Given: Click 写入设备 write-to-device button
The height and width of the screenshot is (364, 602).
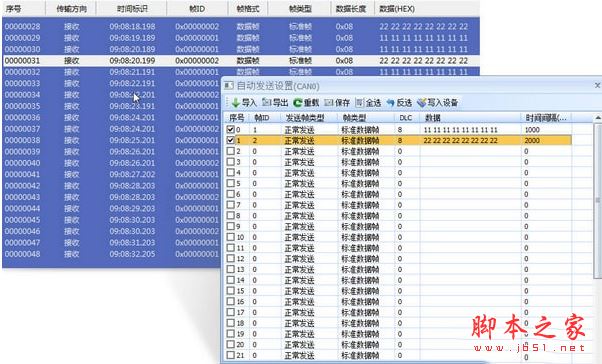Looking at the screenshot, I should [x=438, y=103].
